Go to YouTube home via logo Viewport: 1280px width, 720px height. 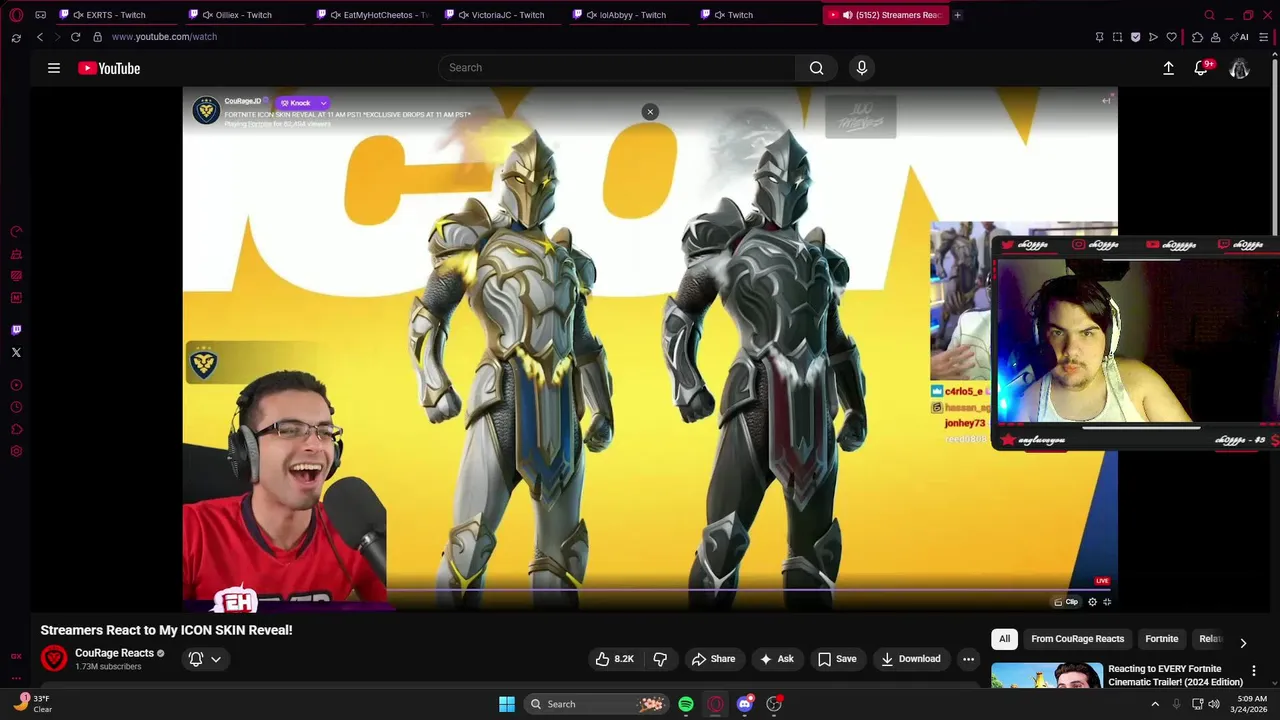[109, 68]
